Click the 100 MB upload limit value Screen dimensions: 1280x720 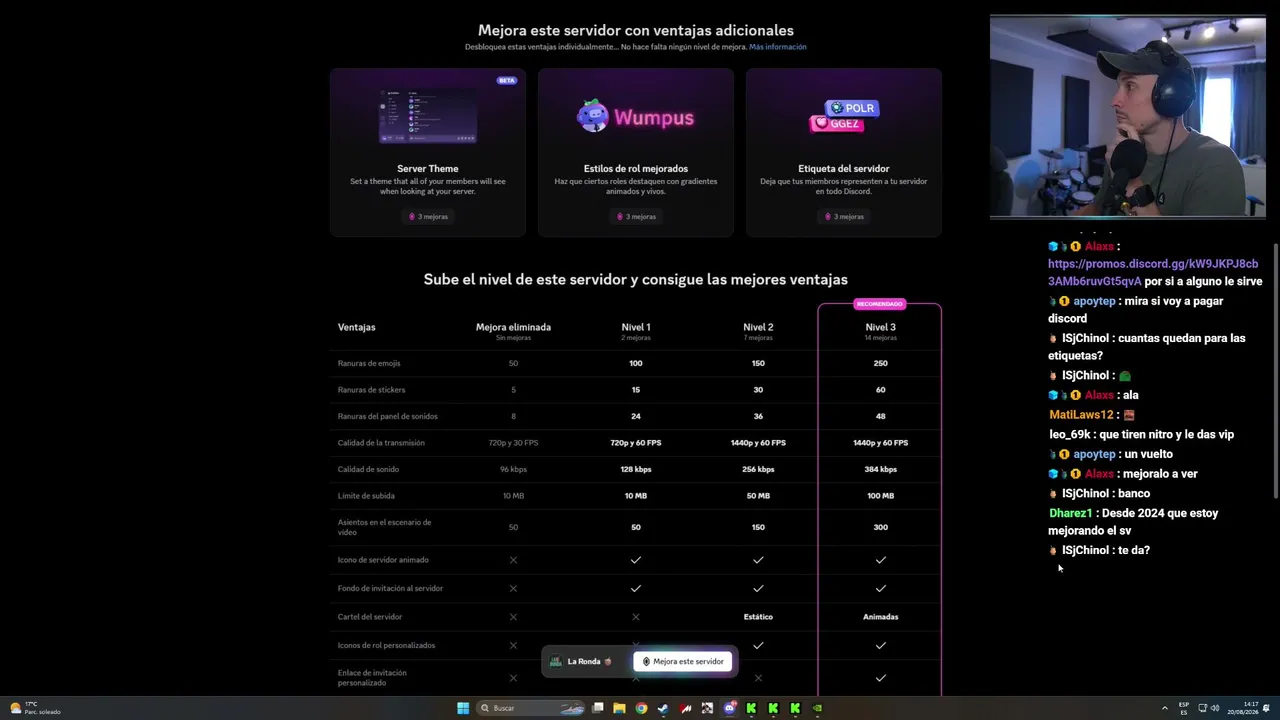(880, 496)
